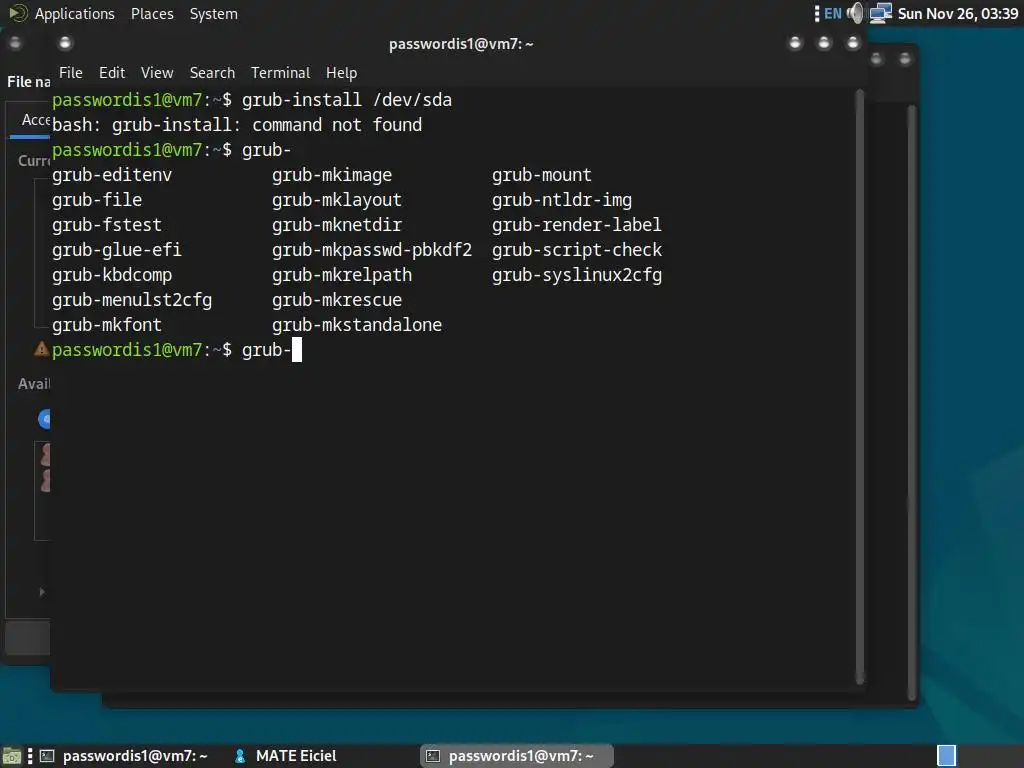
Task: Click grub-mkstandalone in completion list
Action: point(357,325)
